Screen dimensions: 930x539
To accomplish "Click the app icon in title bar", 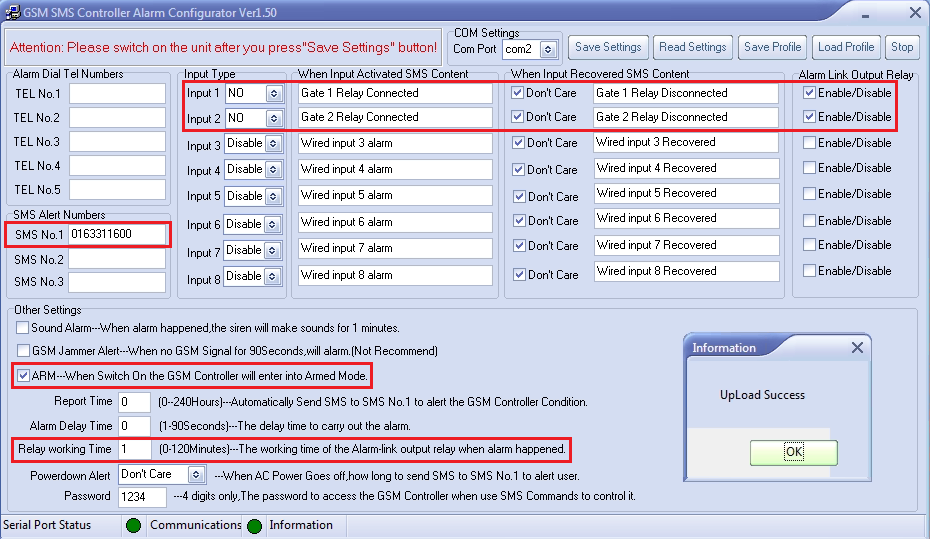I will [x=11, y=12].
